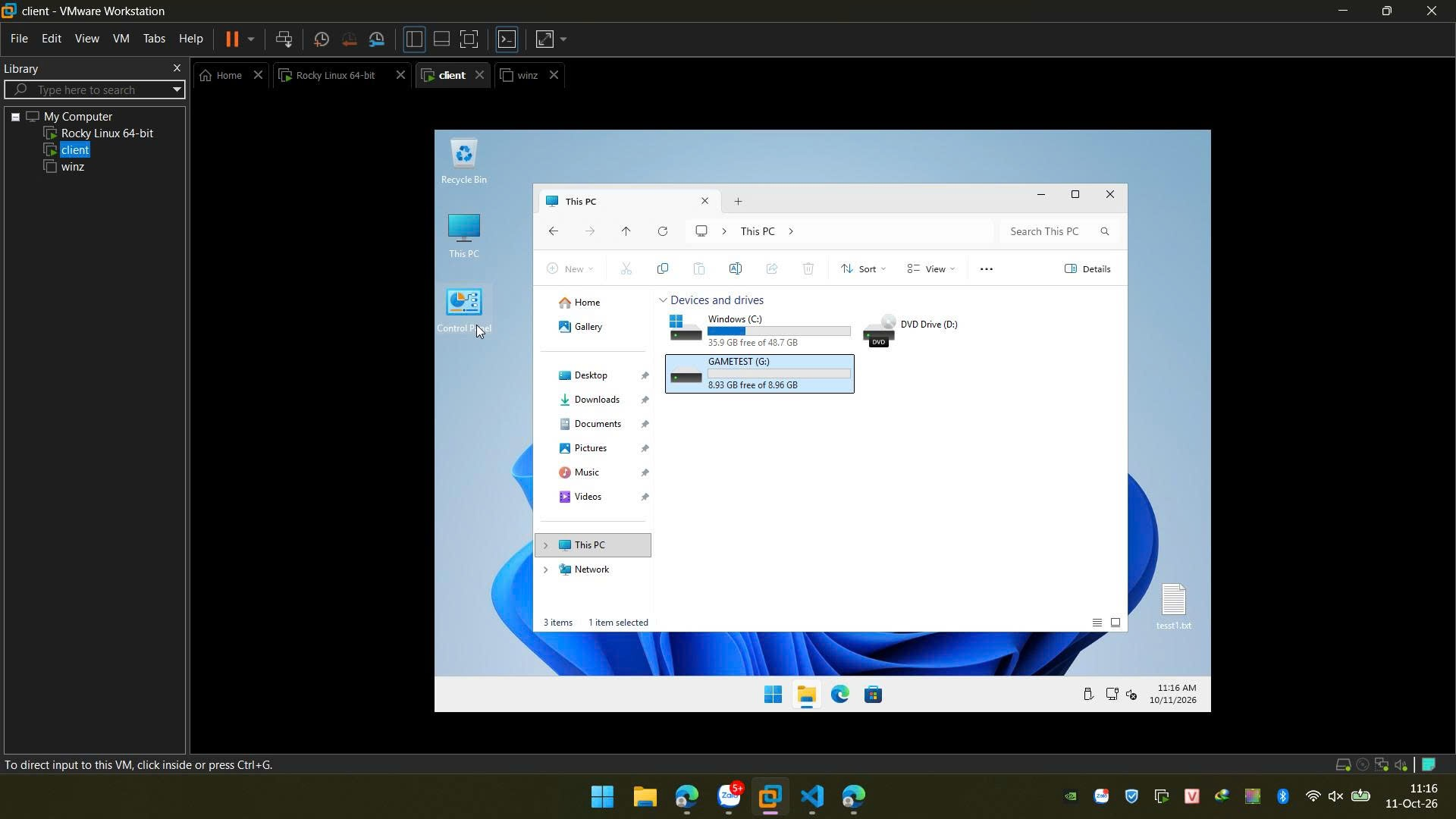Open Downloads in navigation pane
This screenshot has width=1456, height=819.
pos(597,400)
